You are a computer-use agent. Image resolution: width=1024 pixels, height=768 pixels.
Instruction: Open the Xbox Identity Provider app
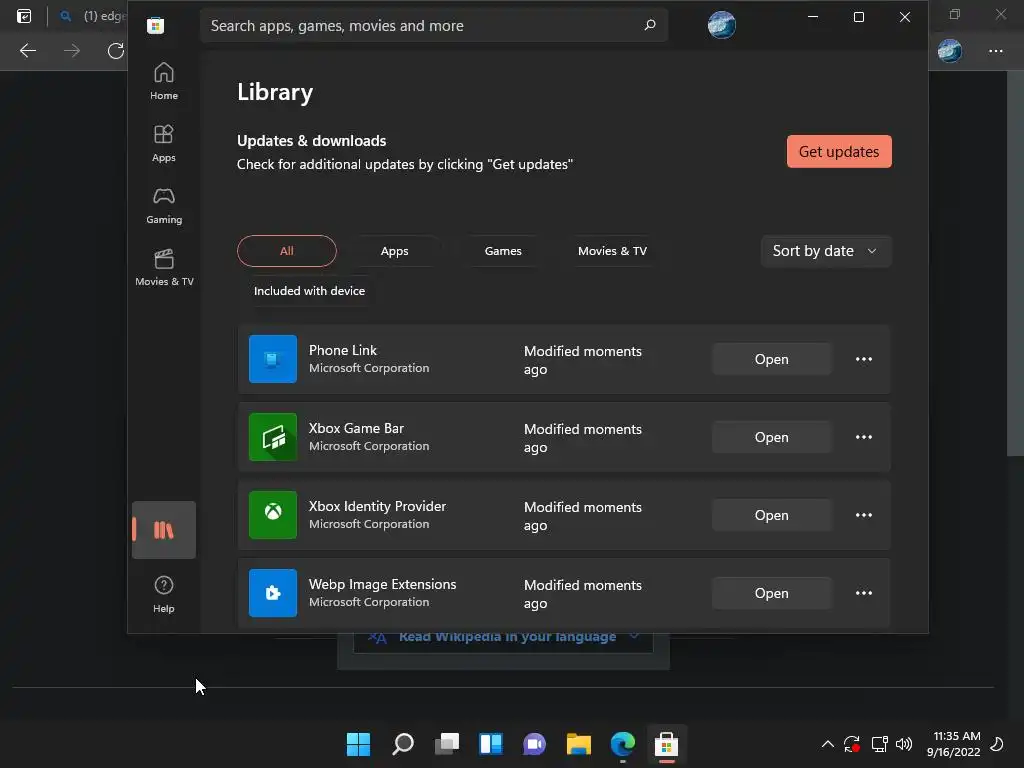[771, 515]
